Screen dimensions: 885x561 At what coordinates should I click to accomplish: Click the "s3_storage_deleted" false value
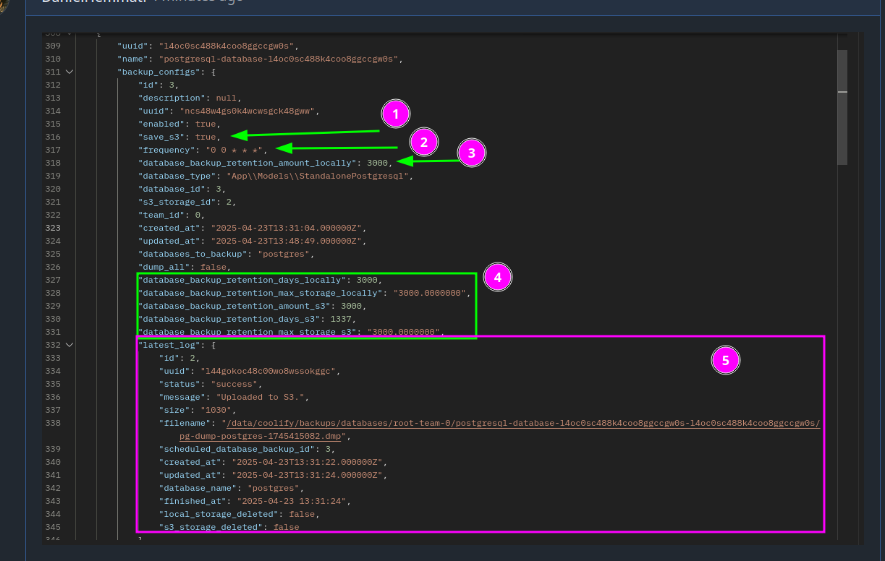(286, 527)
